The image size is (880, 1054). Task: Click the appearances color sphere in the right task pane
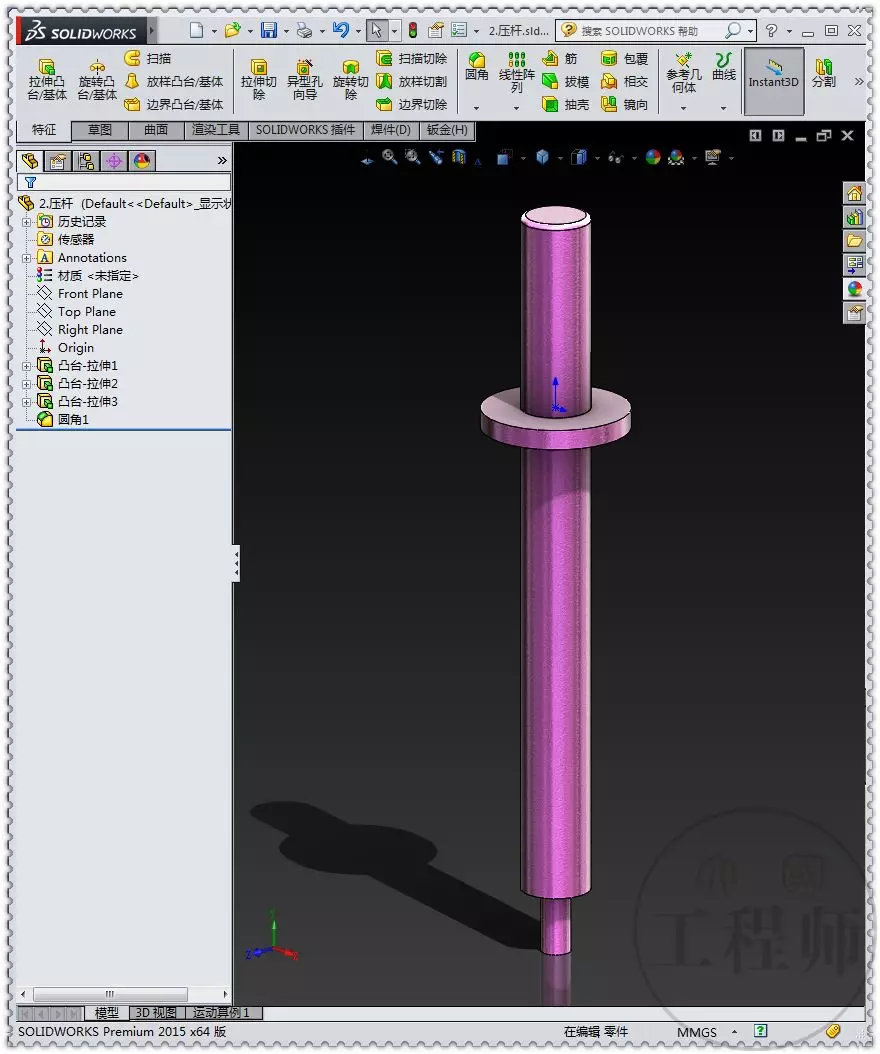[x=854, y=289]
